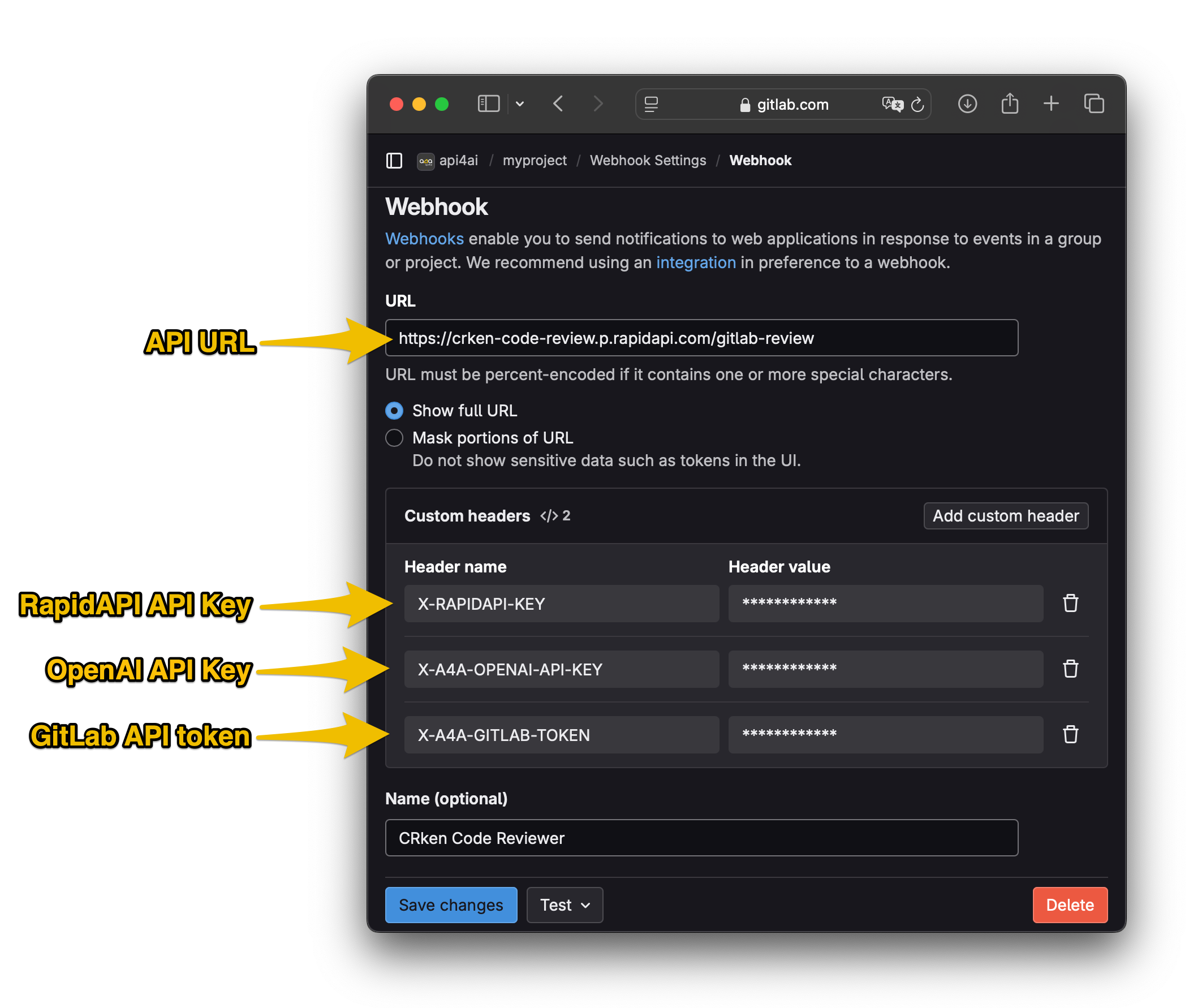This screenshot has height=1008, width=1189.
Task: Go back with Safari back arrow
Action: pyautogui.click(x=558, y=104)
